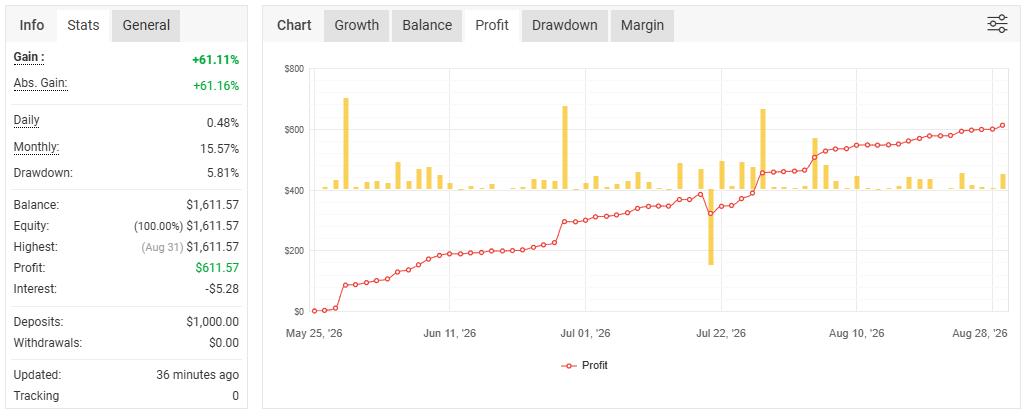Click the last red profit data point
The height and width of the screenshot is (416, 1027).
[x=1002, y=125]
